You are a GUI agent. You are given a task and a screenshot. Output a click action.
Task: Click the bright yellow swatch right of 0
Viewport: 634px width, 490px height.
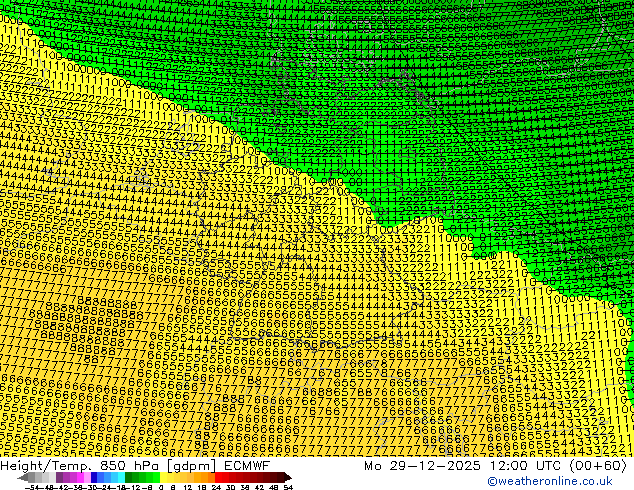(163, 478)
